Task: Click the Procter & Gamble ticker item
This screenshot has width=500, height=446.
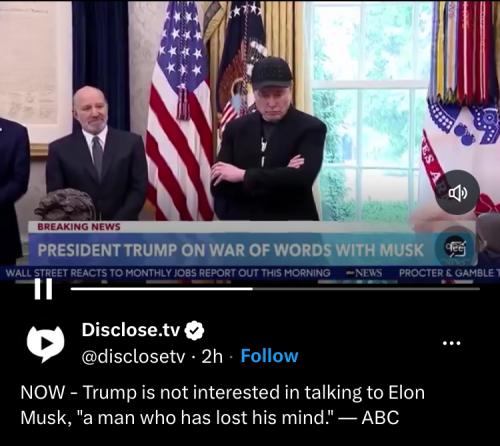Action: pyautogui.click(x=449, y=273)
